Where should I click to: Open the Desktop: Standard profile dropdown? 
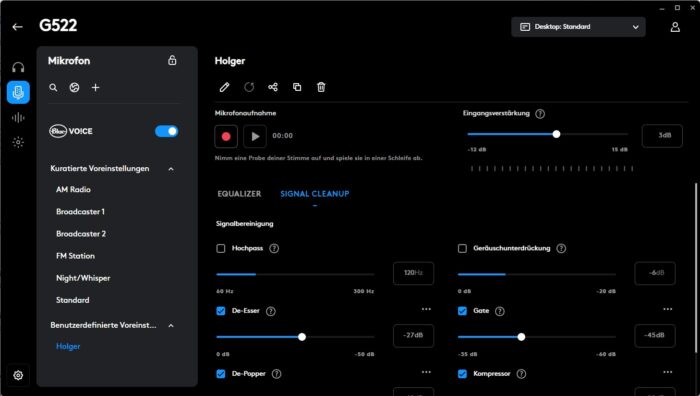pyautogui.click(x=578, y=27)
